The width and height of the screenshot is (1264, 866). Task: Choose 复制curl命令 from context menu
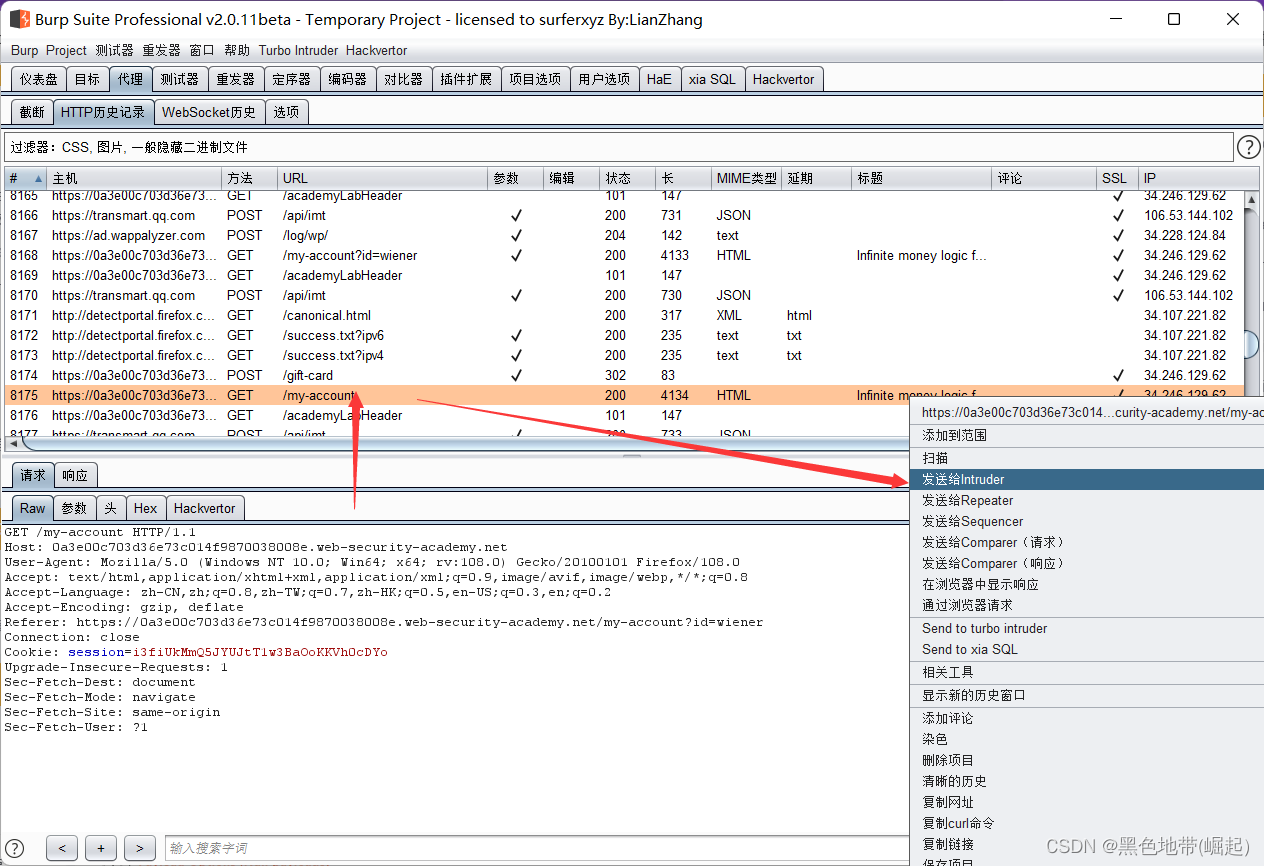pos(1087,823)
